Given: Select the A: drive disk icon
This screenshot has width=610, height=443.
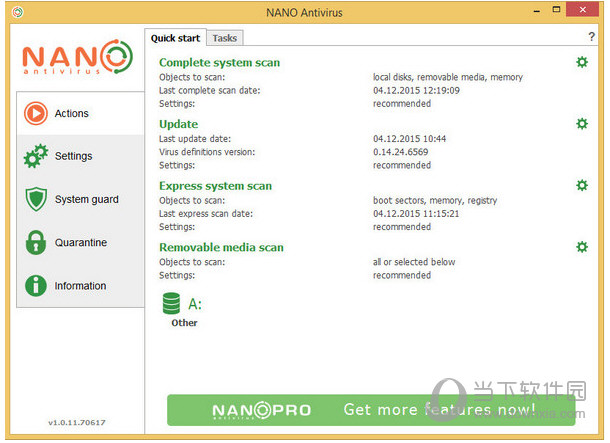Looking at the screenshot, I should pyautogui.click(x=171, y=303).
